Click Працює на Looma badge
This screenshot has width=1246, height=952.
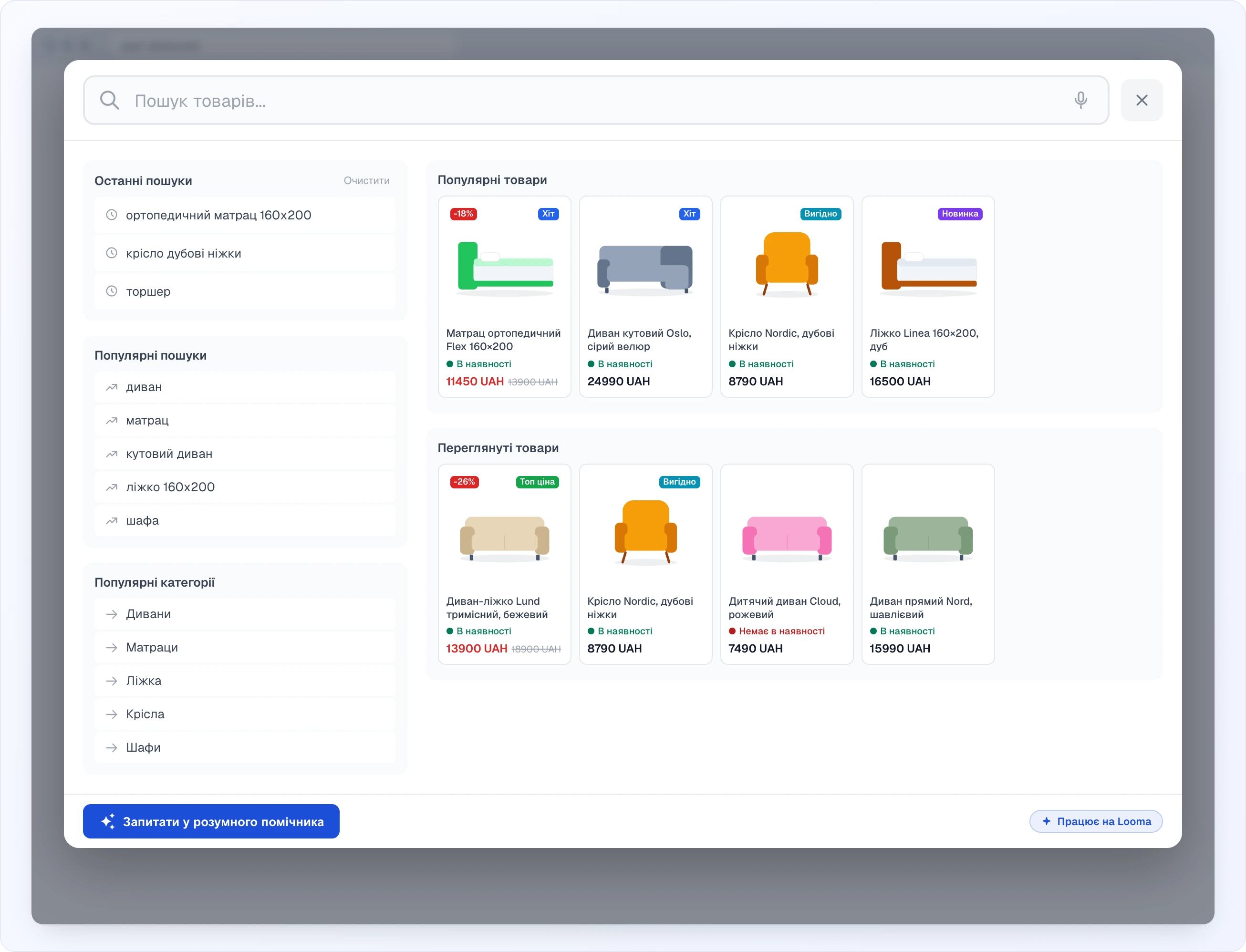(1096, 822)
